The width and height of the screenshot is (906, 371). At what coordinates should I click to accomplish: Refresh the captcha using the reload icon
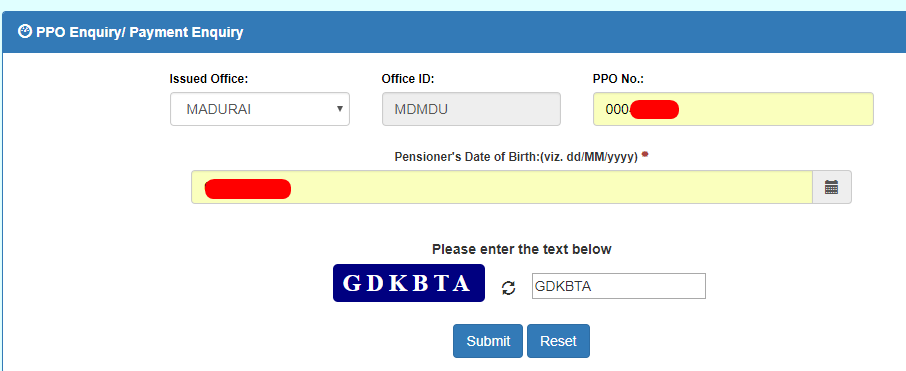coord(508,288)
